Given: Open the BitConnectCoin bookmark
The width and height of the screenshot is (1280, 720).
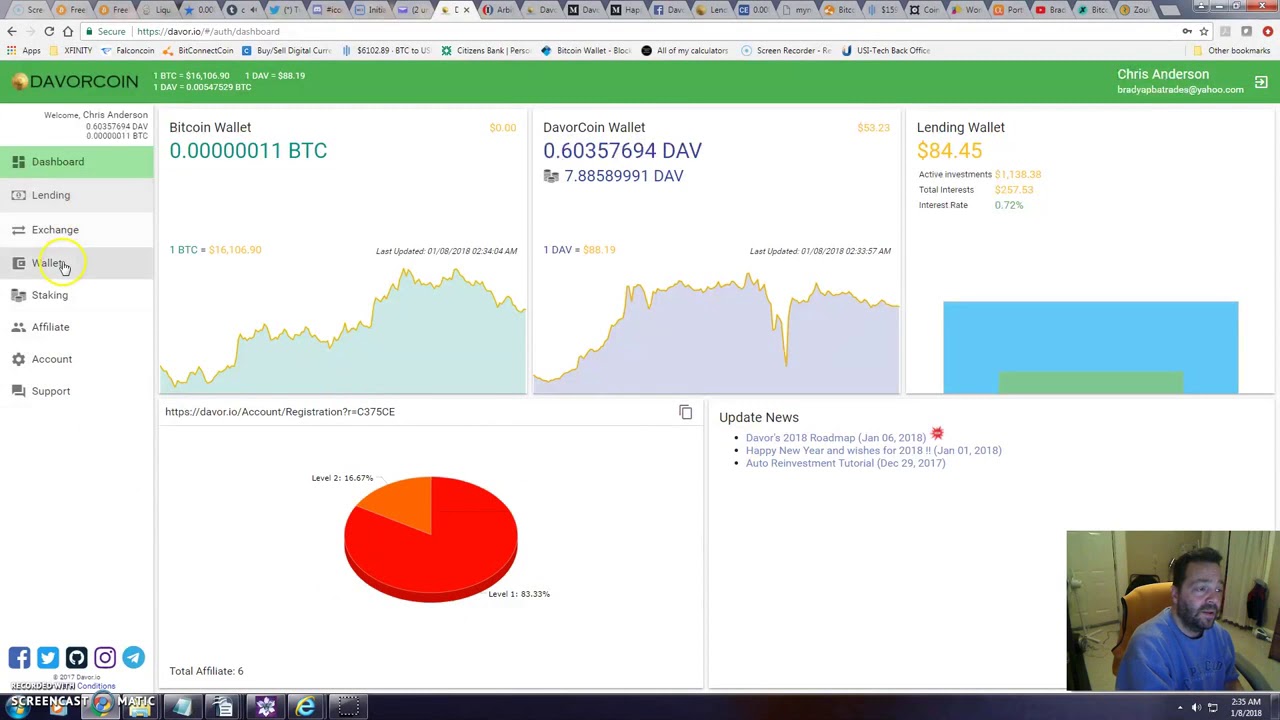Looking at the screenshot, I should tap(198, 50).
